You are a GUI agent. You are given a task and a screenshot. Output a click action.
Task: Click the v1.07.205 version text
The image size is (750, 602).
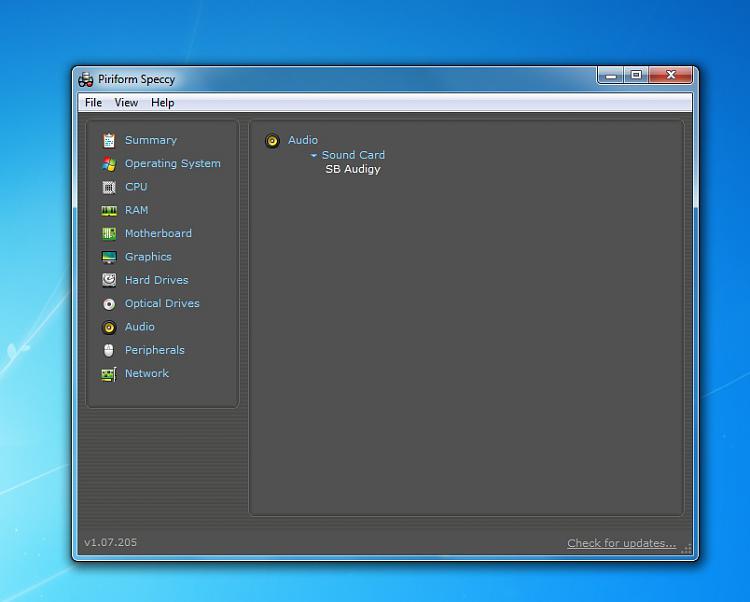click(x=110, y=542)
